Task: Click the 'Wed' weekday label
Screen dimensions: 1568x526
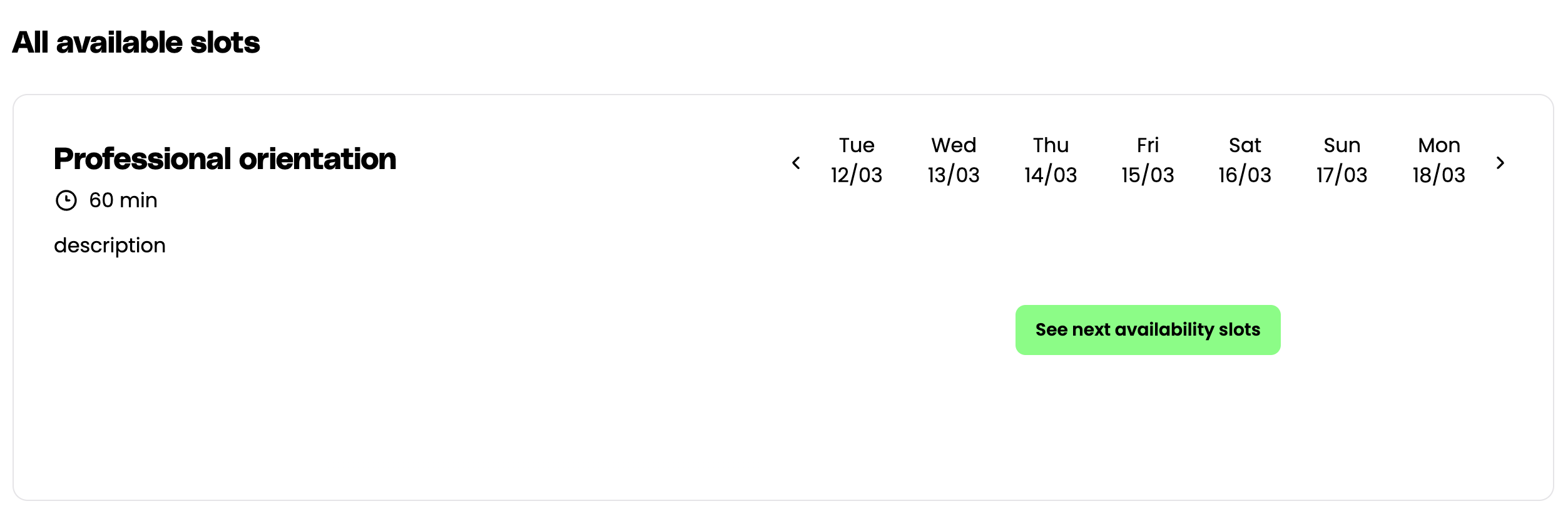Action: (x=954, y=145)
